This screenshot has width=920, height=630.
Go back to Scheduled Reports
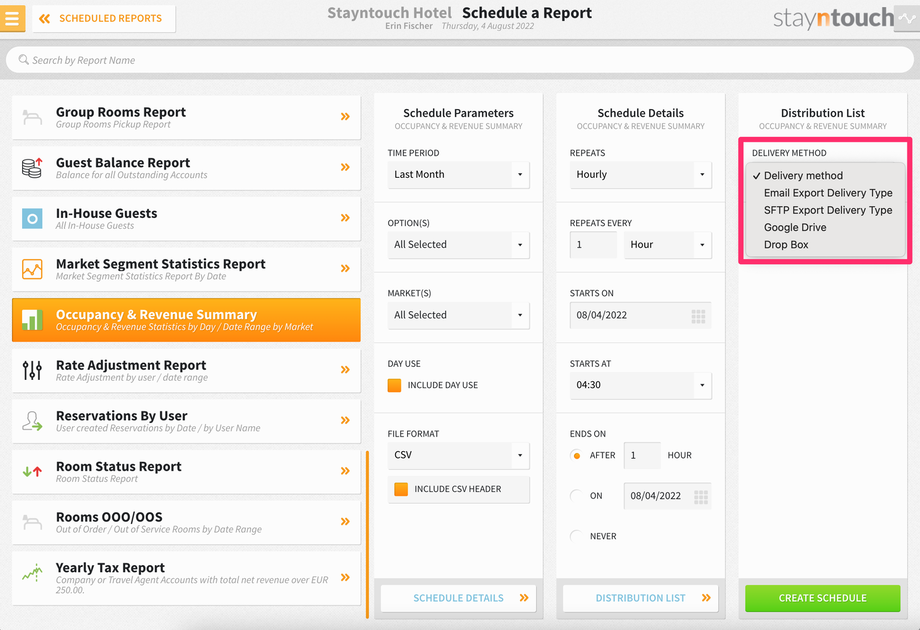coord(104,19)
